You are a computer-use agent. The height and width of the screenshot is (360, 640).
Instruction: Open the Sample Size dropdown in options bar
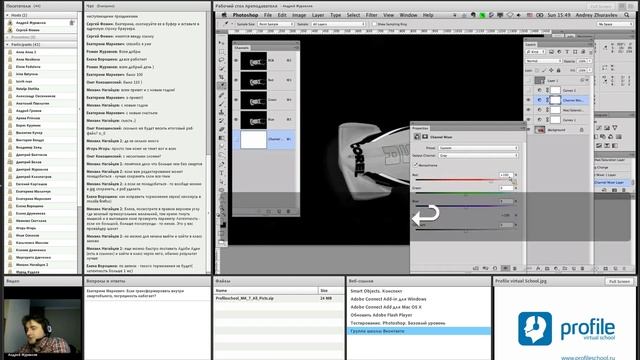(276, 24)
